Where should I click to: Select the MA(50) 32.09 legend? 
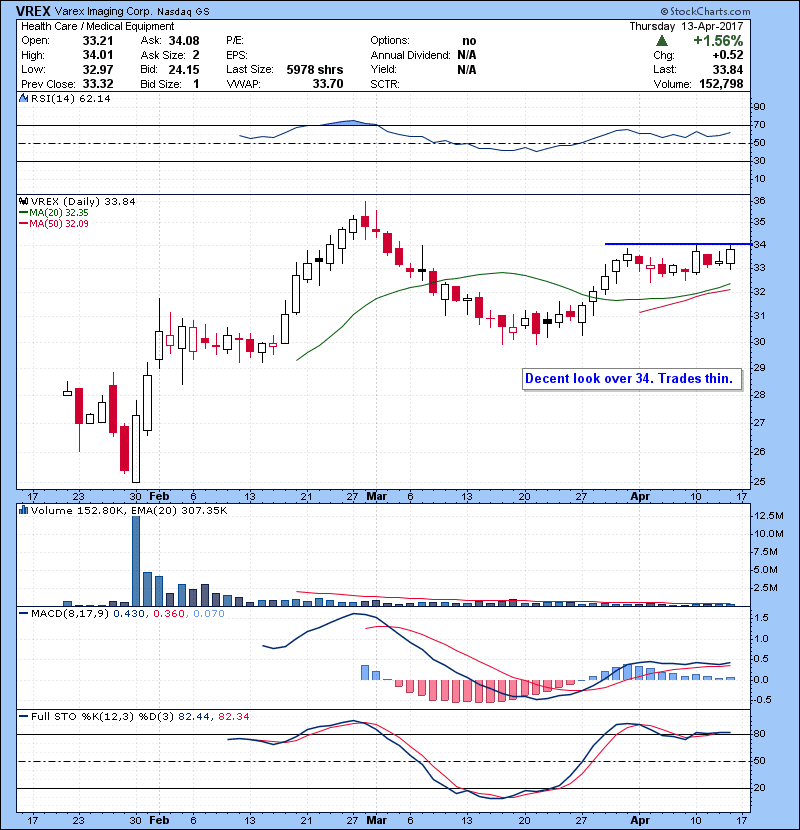click(x=54, y=223)
